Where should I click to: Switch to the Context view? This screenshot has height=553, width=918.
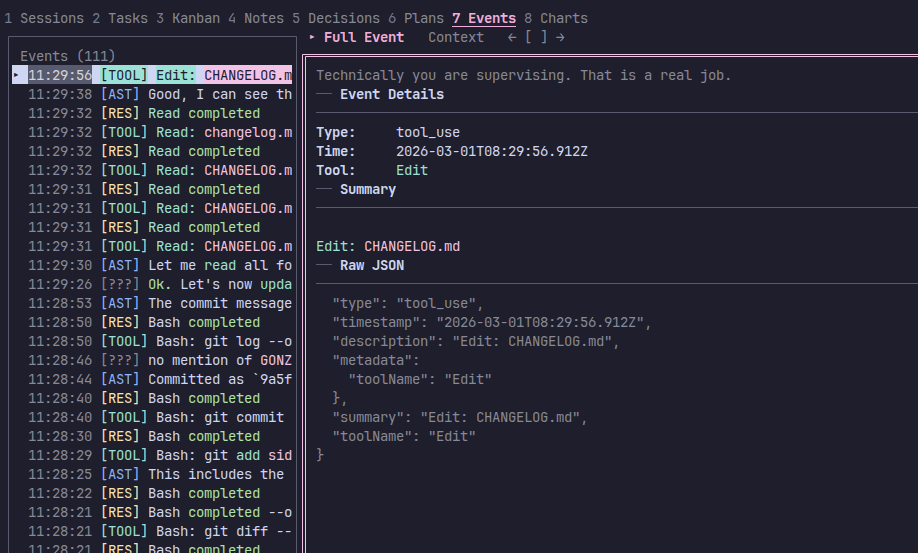456,37
